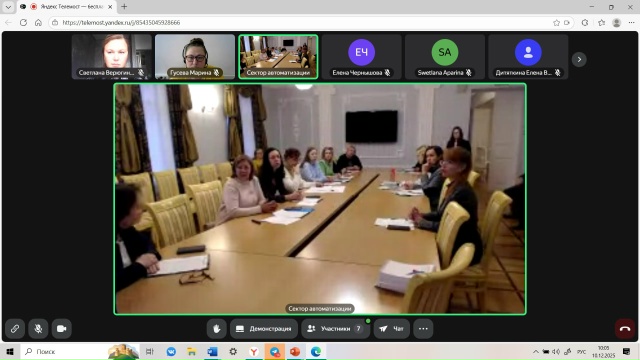Open the Участники participants panel
640x360 pixels.
click(x=336, y=329)
